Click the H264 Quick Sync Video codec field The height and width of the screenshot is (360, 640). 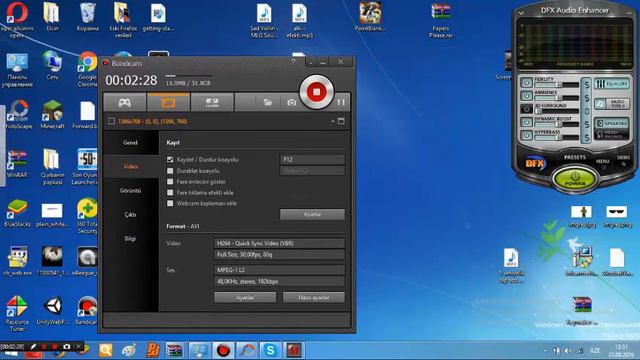pos(279,243)
